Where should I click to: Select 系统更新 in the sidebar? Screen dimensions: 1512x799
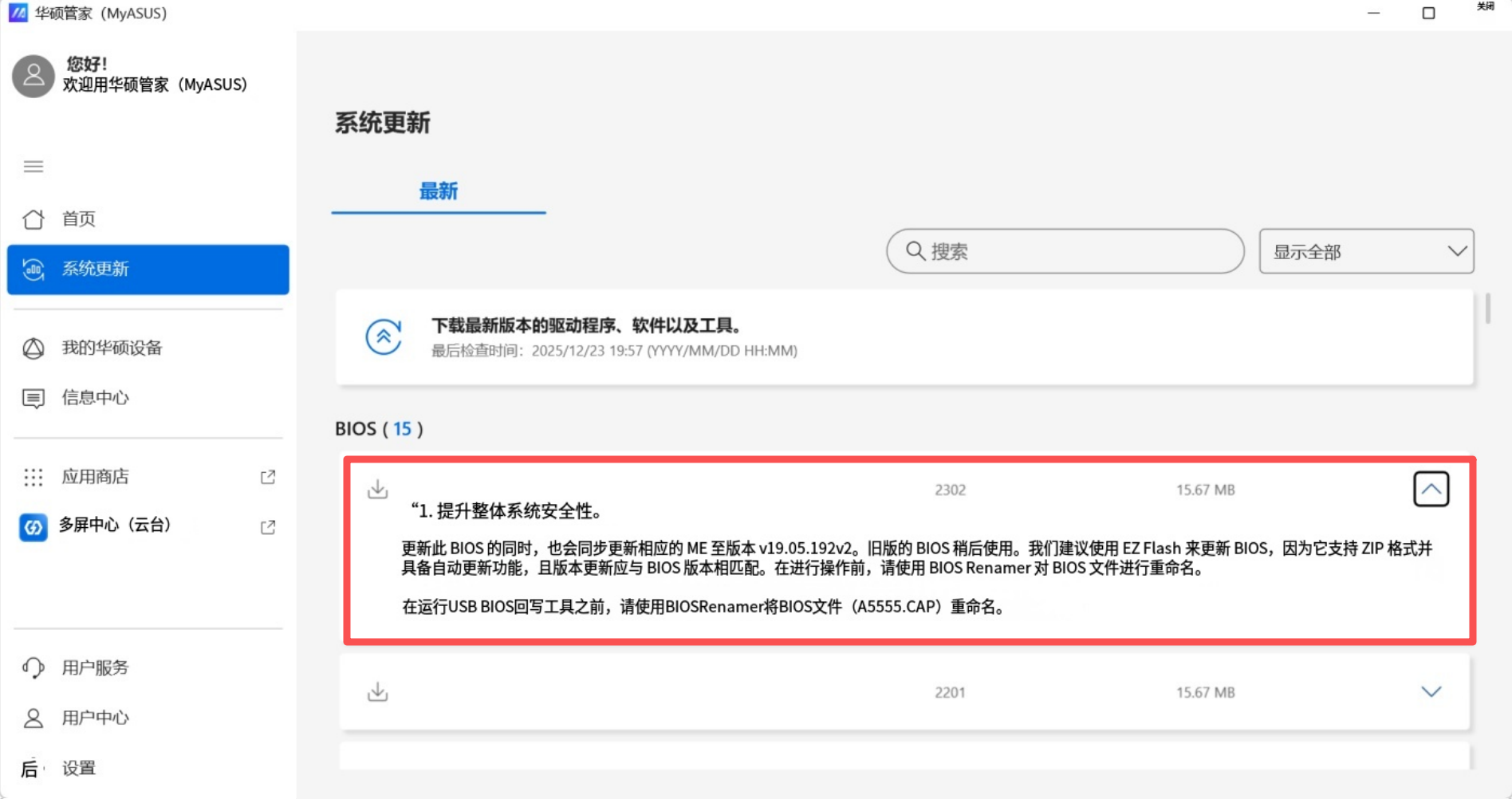148,270
